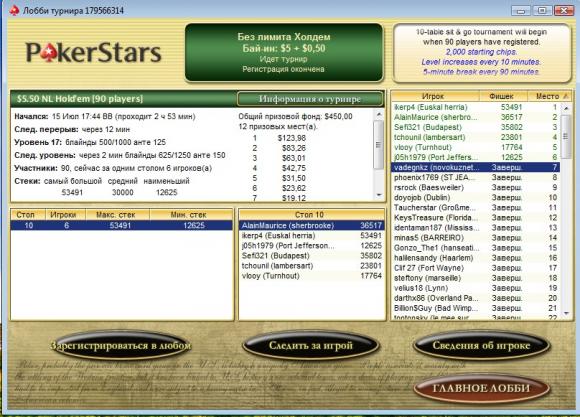Open the Информация о турнире button
Viewport: 580px width, 417px height.
coord(310,99)
